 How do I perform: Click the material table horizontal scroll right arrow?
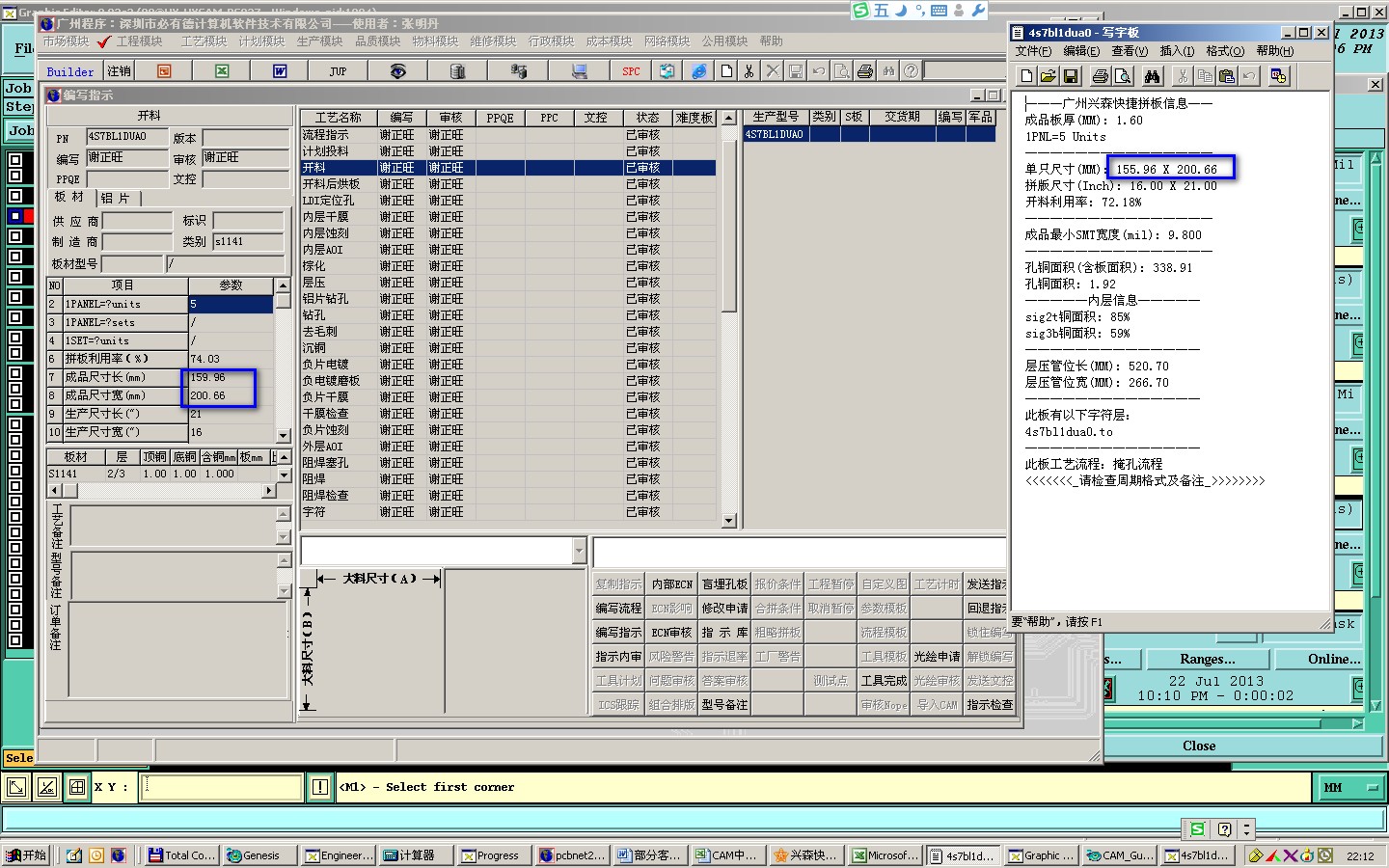click(x=268, y=491)
